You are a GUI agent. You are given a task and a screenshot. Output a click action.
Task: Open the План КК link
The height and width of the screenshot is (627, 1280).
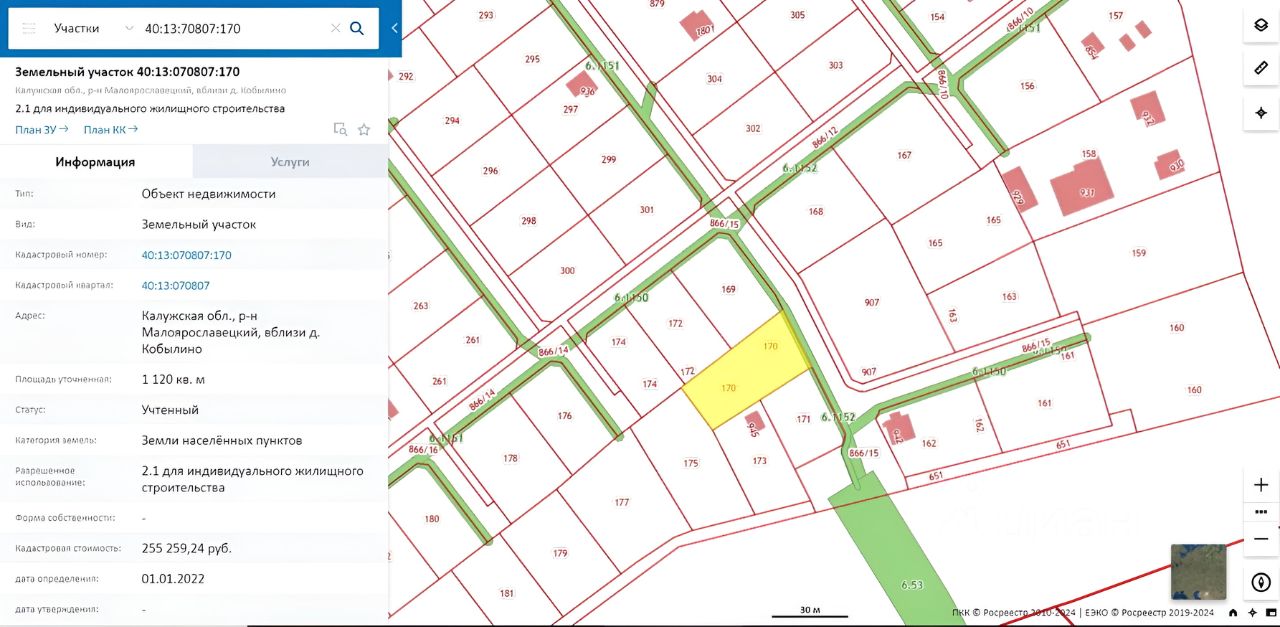[111, 129]
